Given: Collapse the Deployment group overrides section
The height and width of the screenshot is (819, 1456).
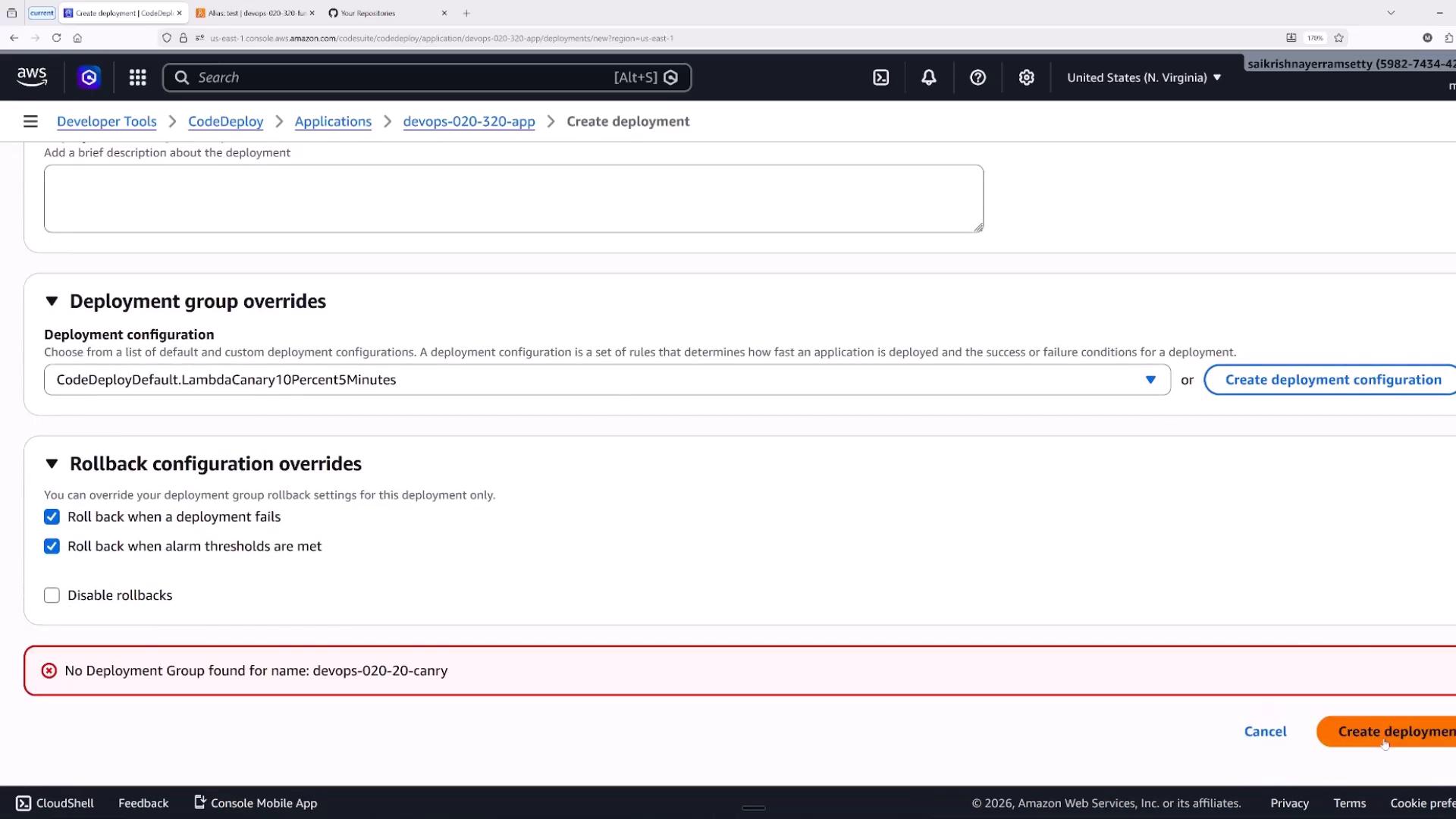Looking at the screenshot, I should tap(52, 301).
